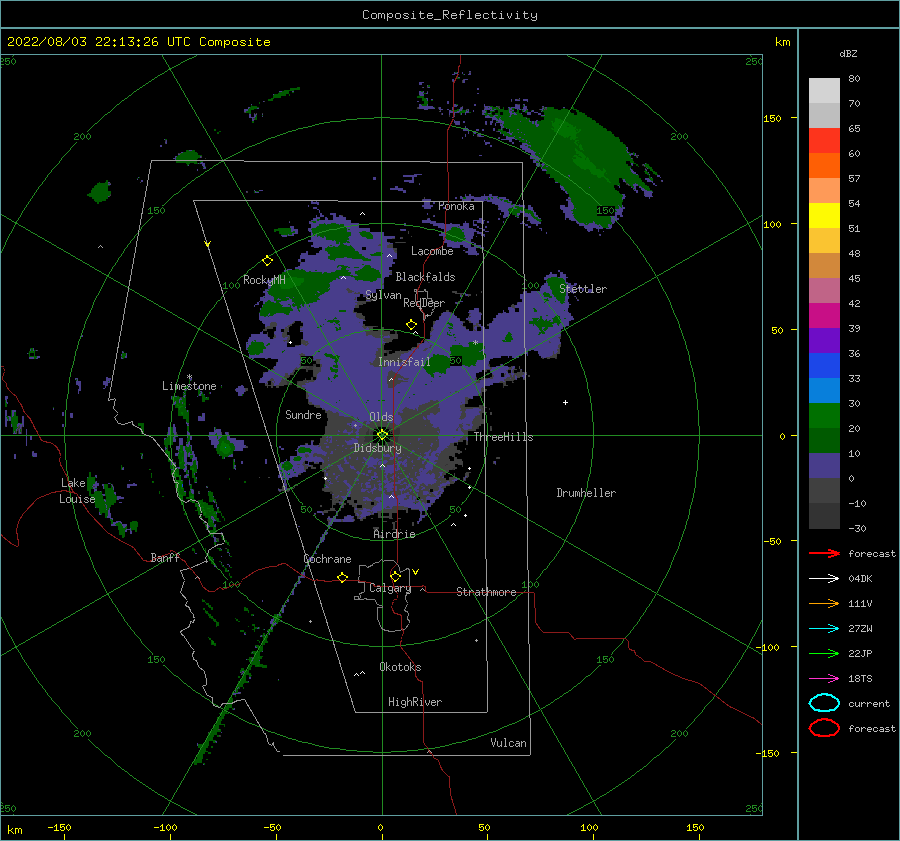Click the red forecast arrow legend icon
This screenshot has width=900, height=841.
824,553
